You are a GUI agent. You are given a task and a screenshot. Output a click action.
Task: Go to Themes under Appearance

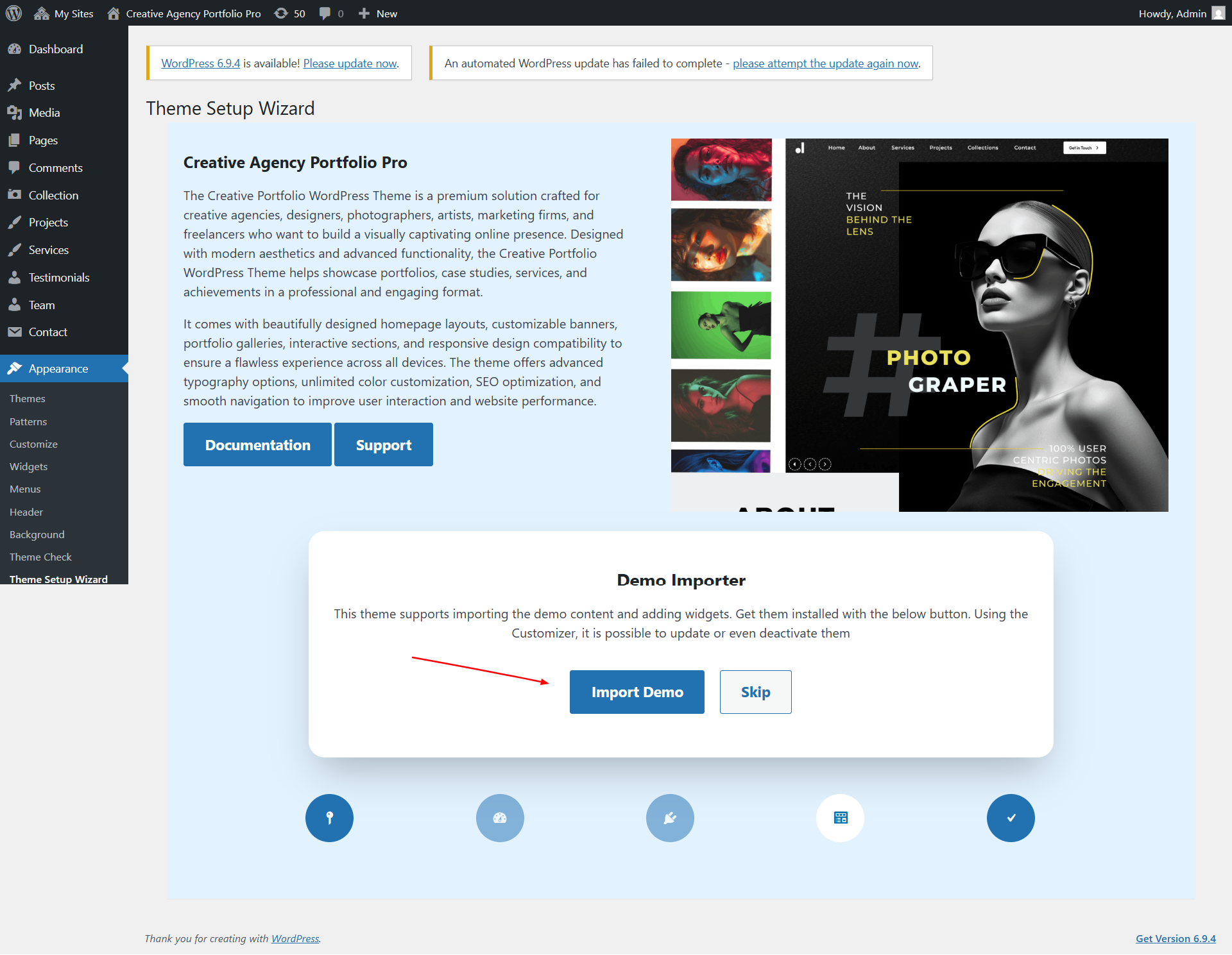click(28, 398)
